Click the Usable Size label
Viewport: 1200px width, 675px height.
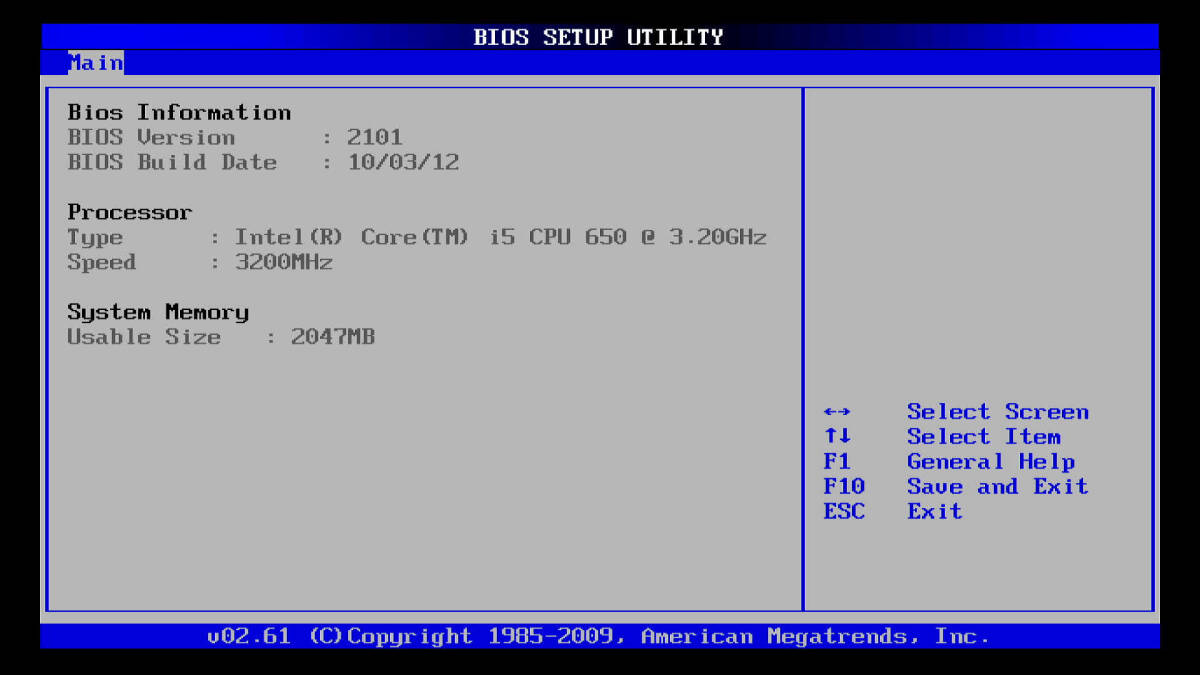[144, 337]
